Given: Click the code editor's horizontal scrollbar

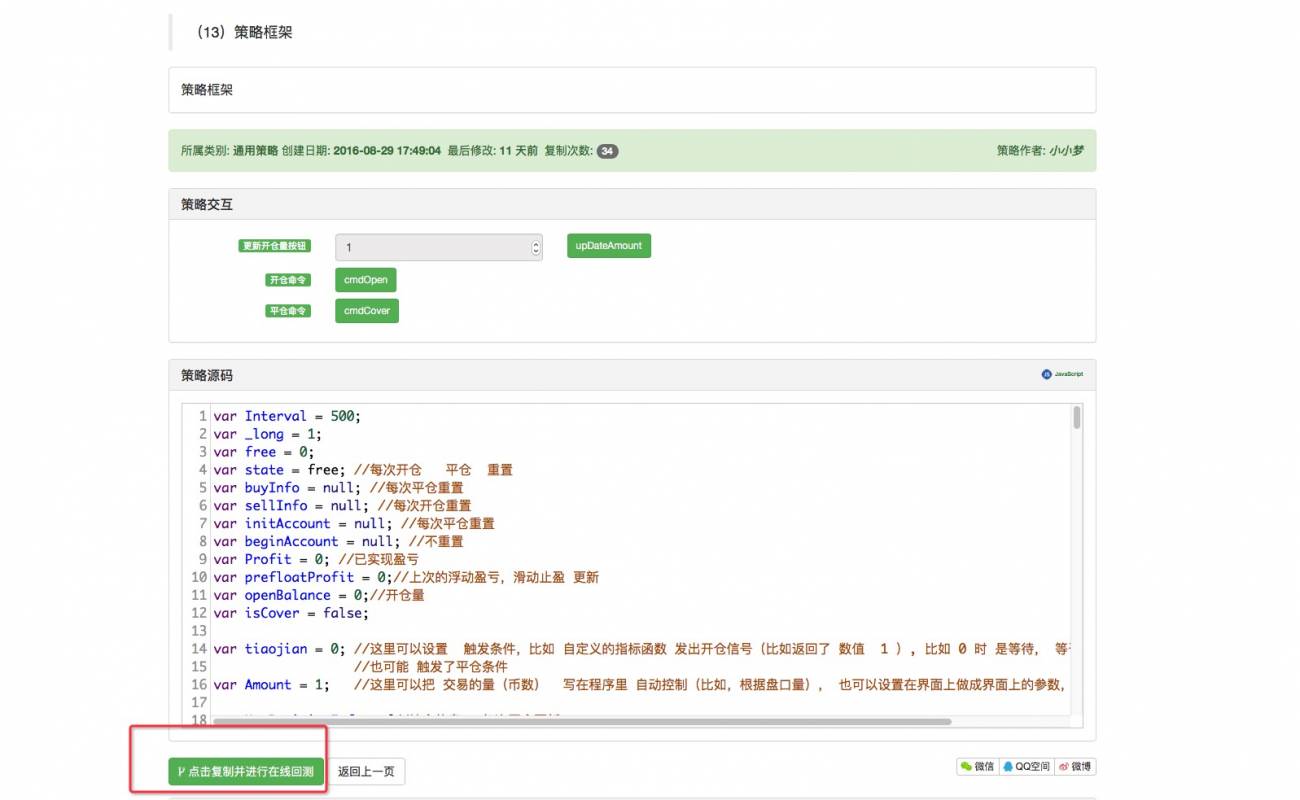Looking at the screenshot, I should (x=581, y=721).
